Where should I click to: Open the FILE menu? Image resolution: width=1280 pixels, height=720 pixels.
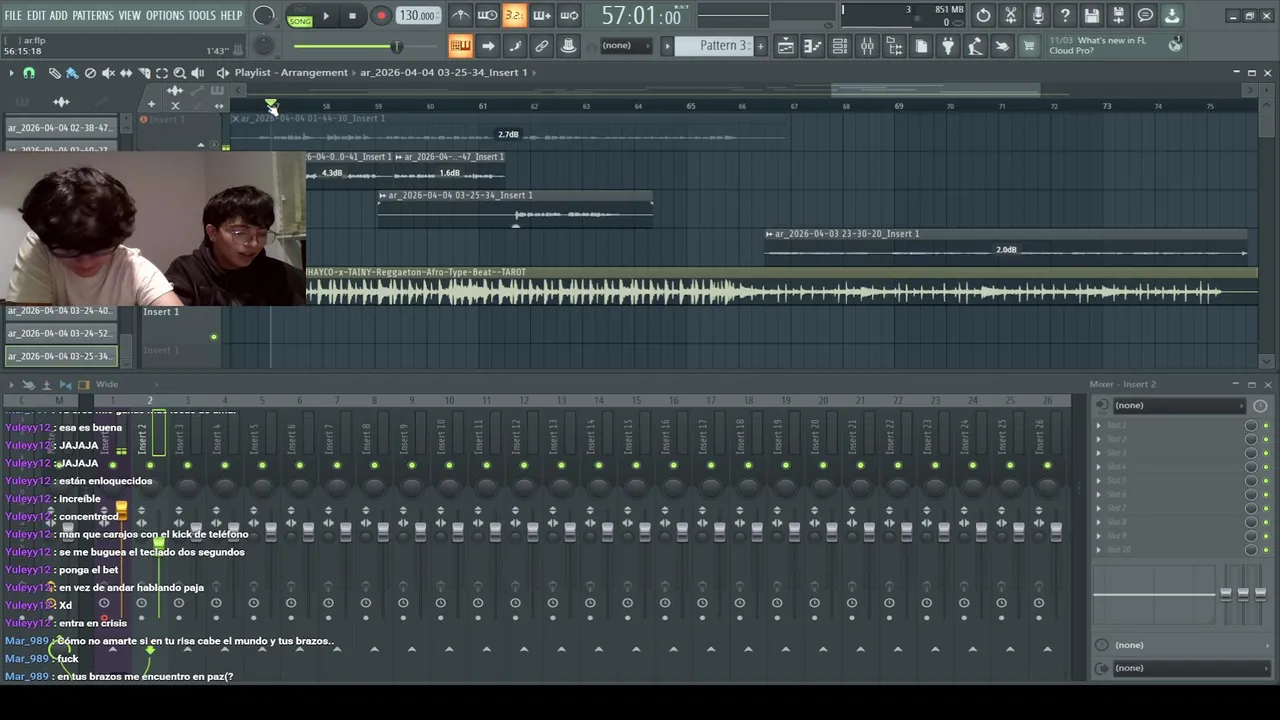click(13, 15)
